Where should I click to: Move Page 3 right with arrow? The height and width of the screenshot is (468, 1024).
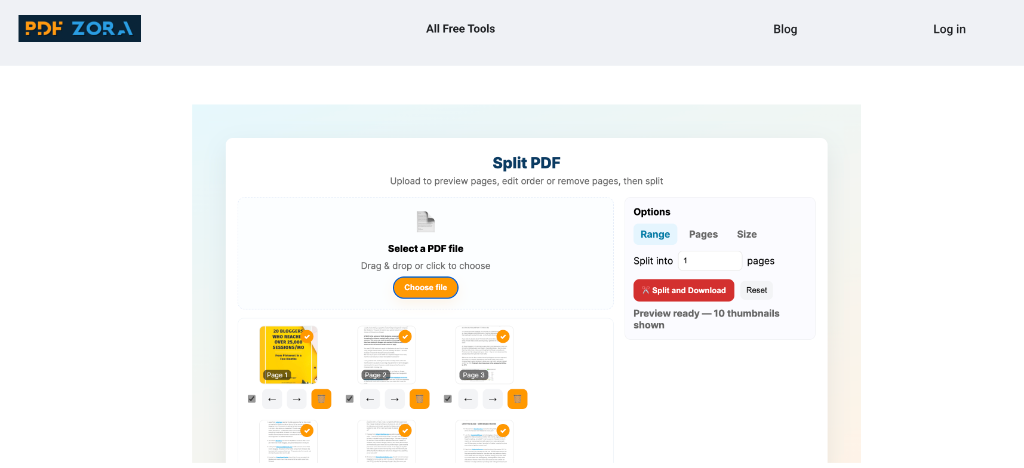(x=492, y=399)
